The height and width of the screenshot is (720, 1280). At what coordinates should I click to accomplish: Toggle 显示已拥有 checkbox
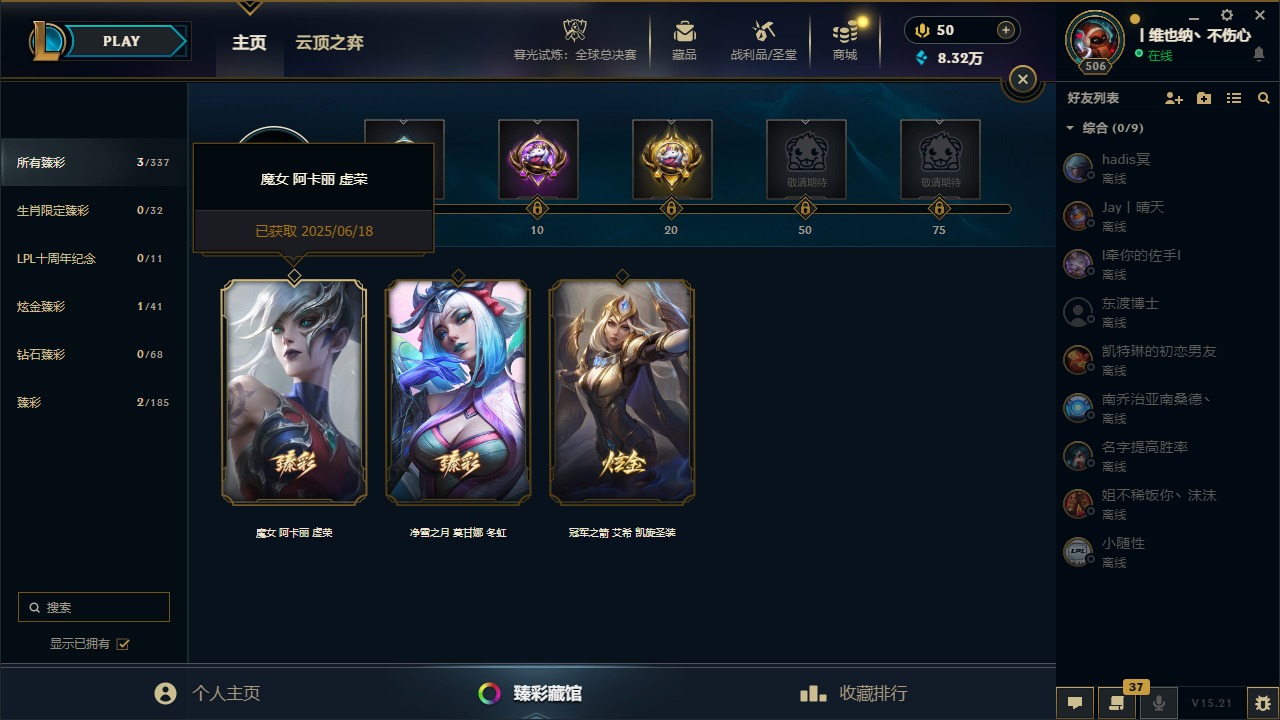123,644
